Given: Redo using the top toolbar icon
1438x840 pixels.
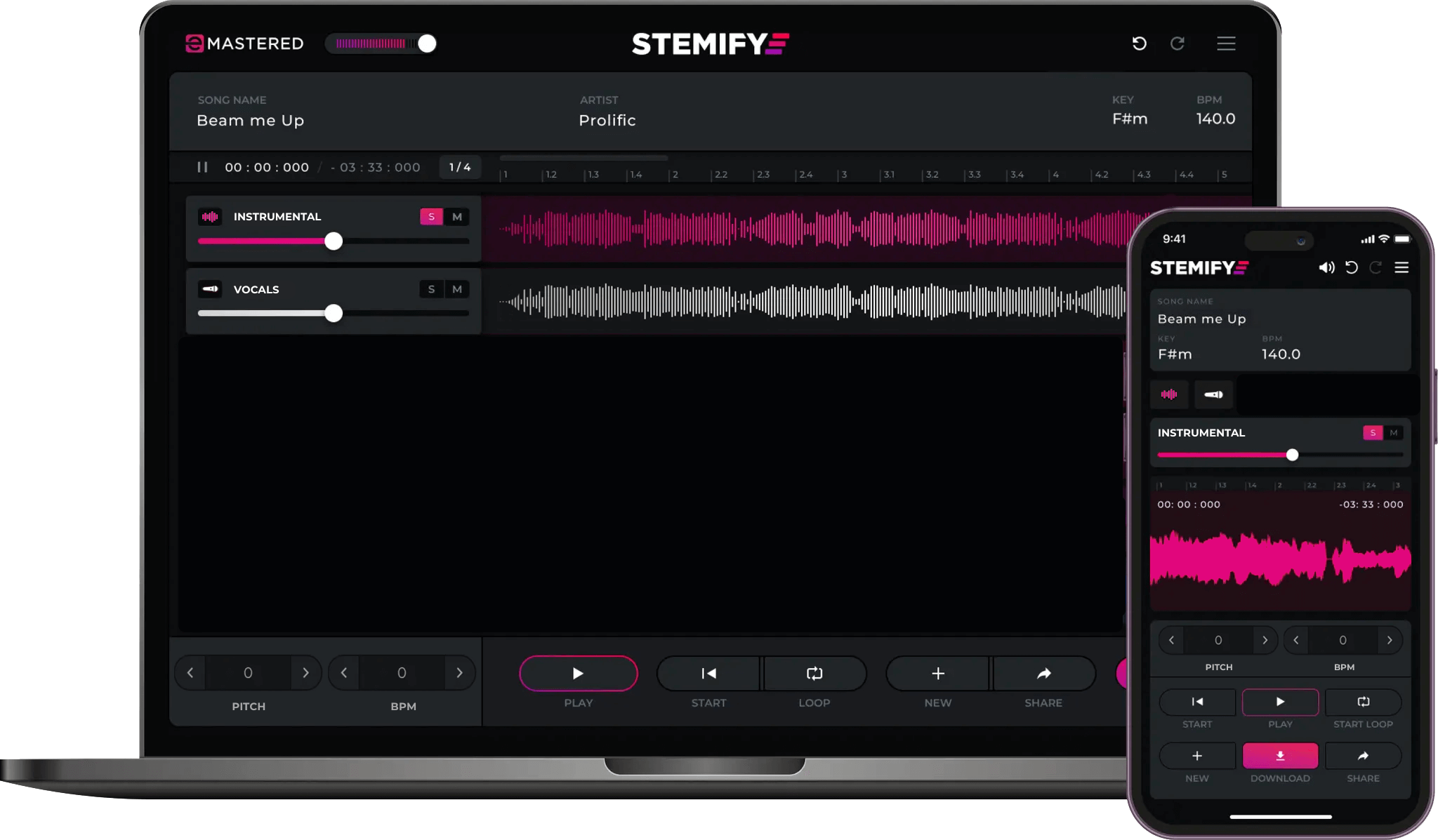Looking at the screenshot, I should click(1179, 44).
